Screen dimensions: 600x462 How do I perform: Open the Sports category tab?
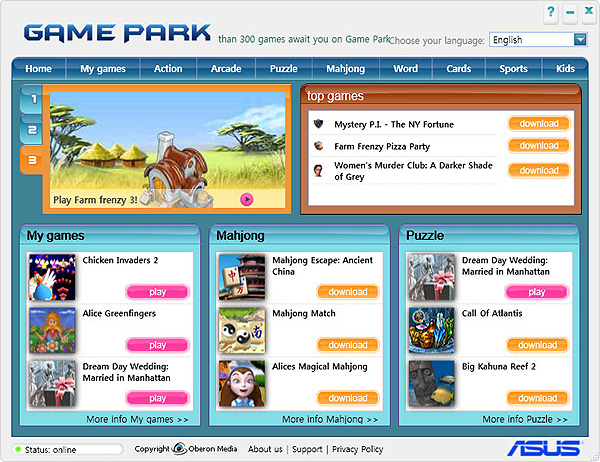coord(513,69)
